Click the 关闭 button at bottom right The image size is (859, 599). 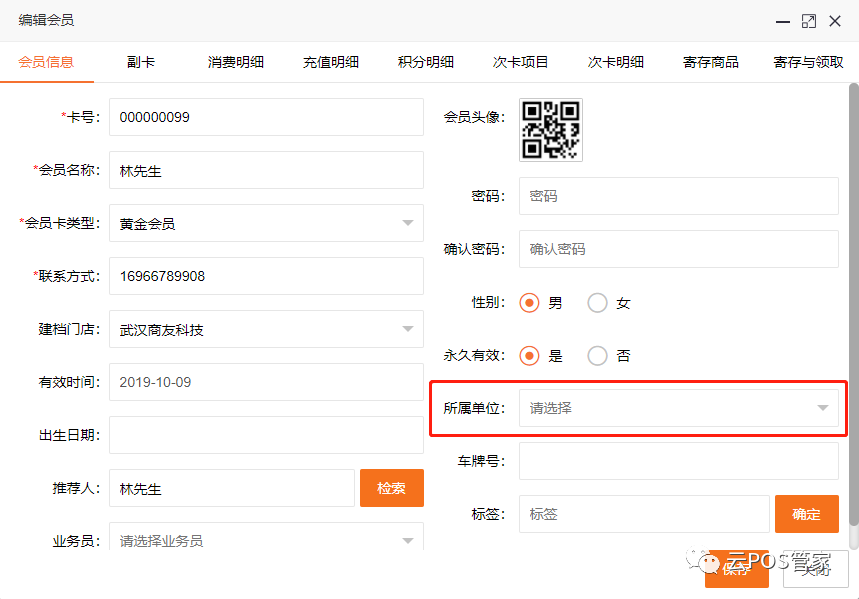point(816,569)
